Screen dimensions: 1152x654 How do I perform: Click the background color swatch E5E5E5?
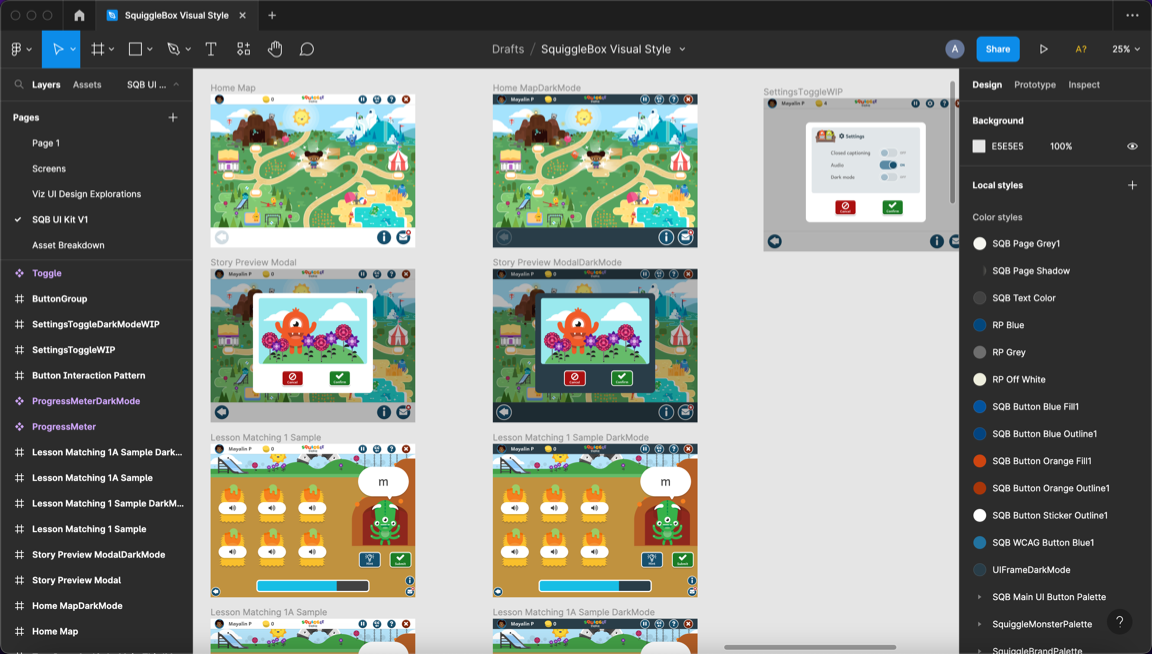click(x=979, y=146)
